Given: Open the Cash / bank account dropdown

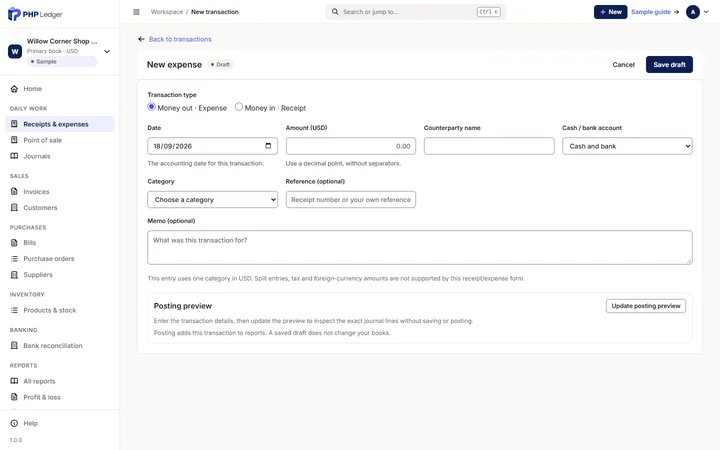Looking at the screenshot, I should point(627,146).
